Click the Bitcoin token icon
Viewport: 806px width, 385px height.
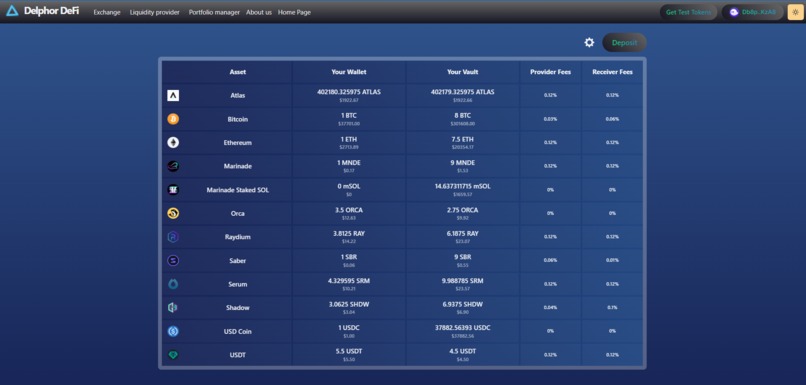173,119
